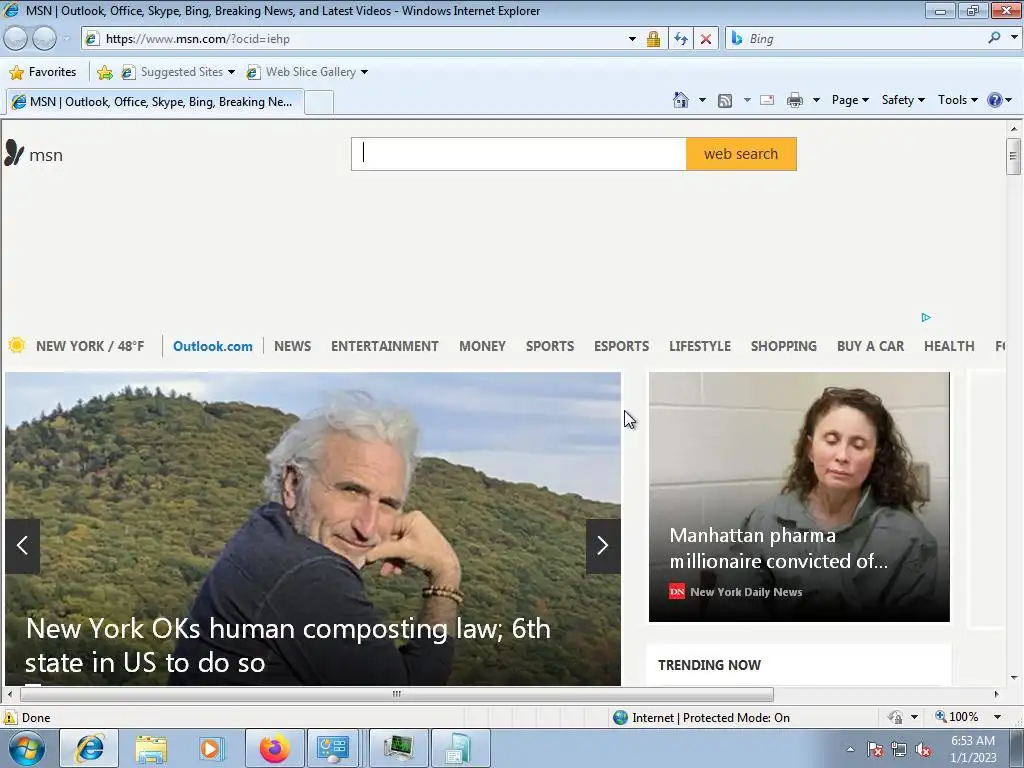
Task: Open Windows Start menu orb
Action: [x=26, y=748]
